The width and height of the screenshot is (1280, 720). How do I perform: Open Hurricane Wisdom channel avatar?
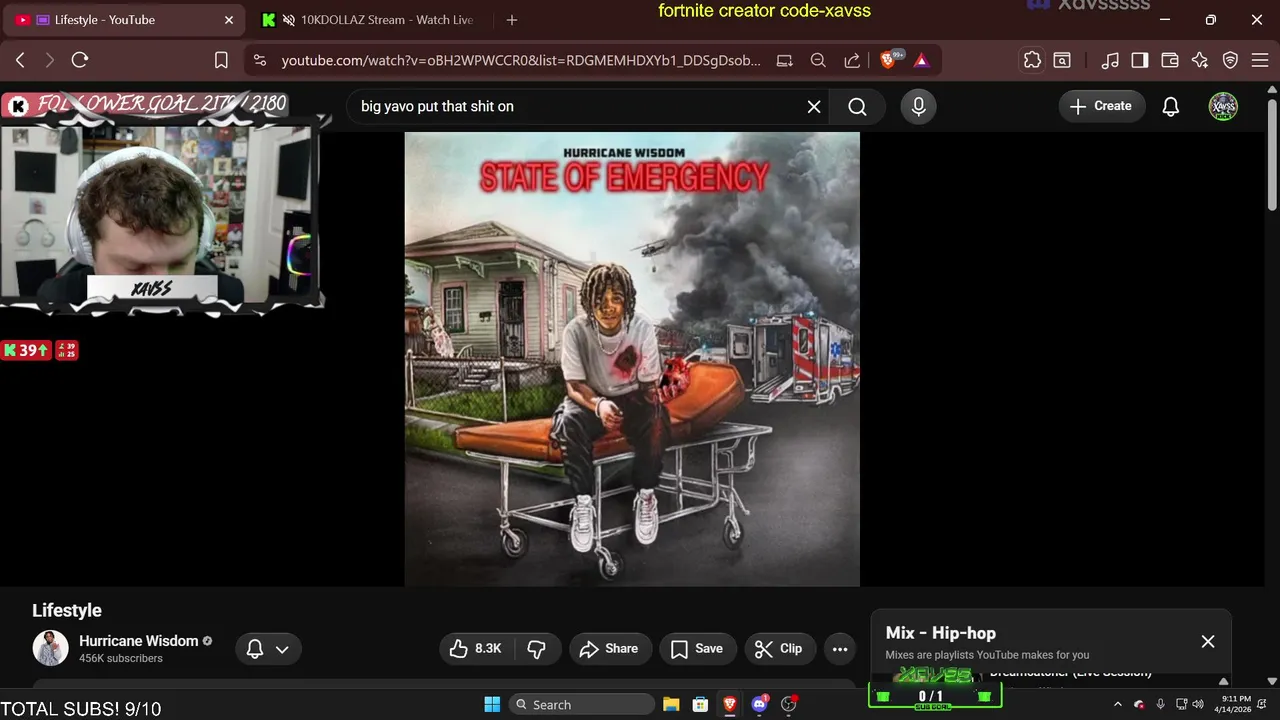coord(50,648)
